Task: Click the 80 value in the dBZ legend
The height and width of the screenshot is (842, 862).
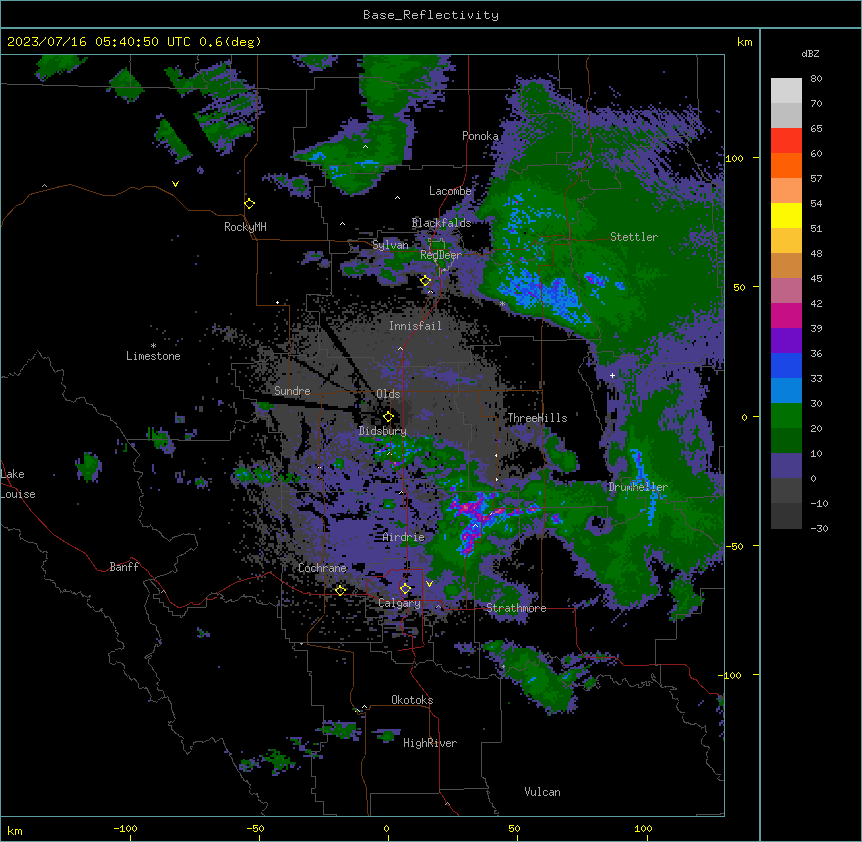Action: click(x=816, y=79)
